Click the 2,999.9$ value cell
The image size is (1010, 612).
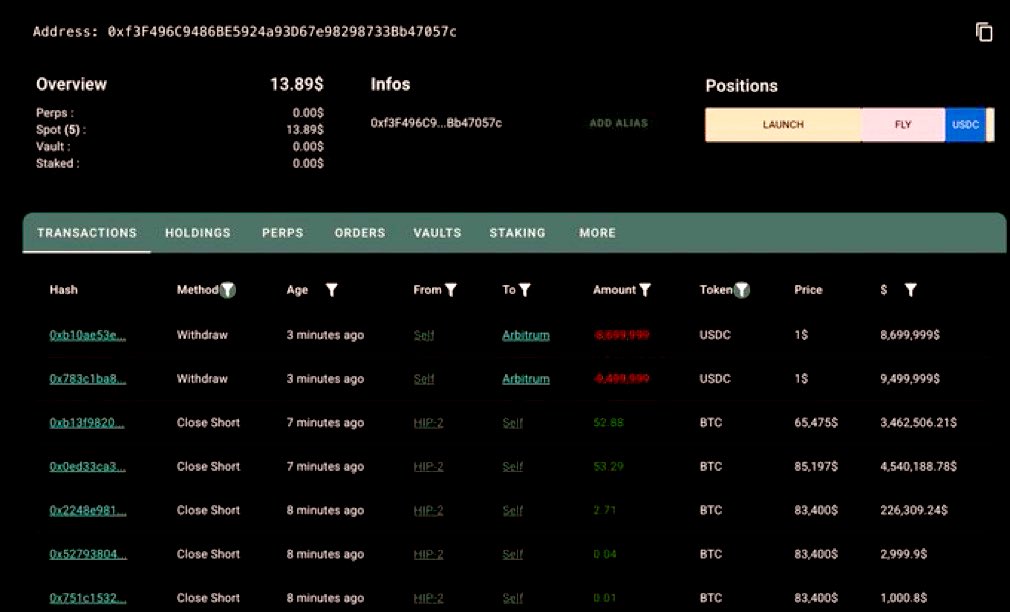[x=904, y=554]
